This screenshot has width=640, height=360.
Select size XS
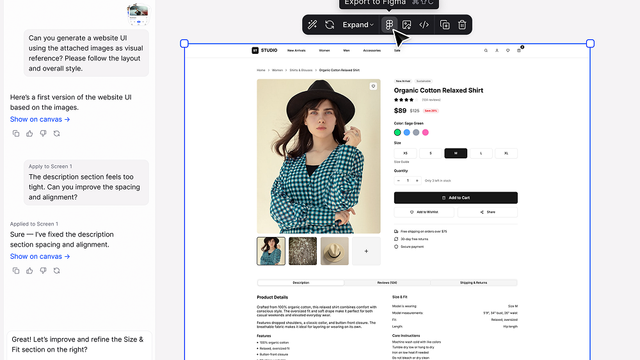pyautogui.click(x=405, y=153)
